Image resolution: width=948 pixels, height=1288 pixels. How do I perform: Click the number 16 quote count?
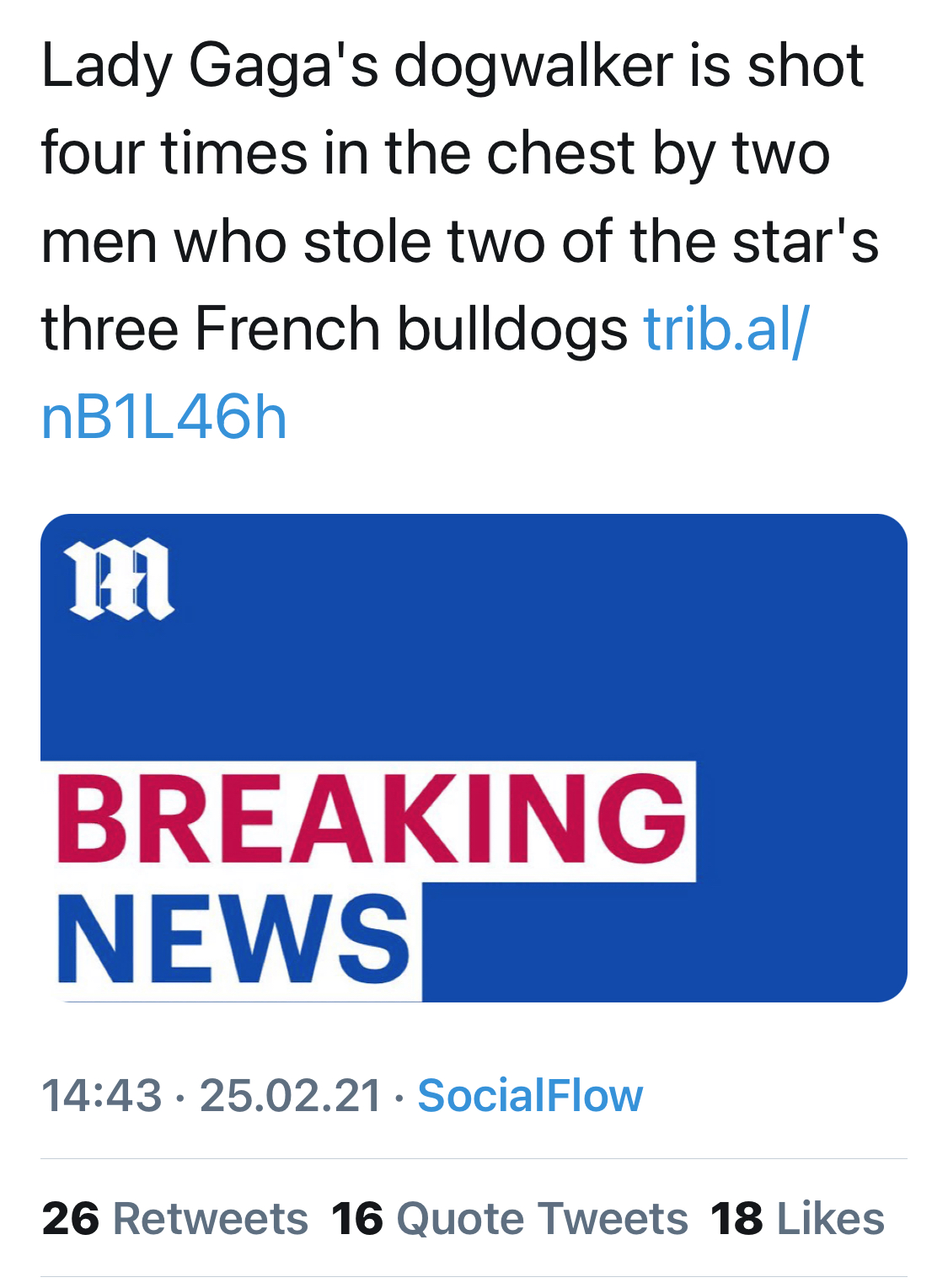[x=357, y=1219]
